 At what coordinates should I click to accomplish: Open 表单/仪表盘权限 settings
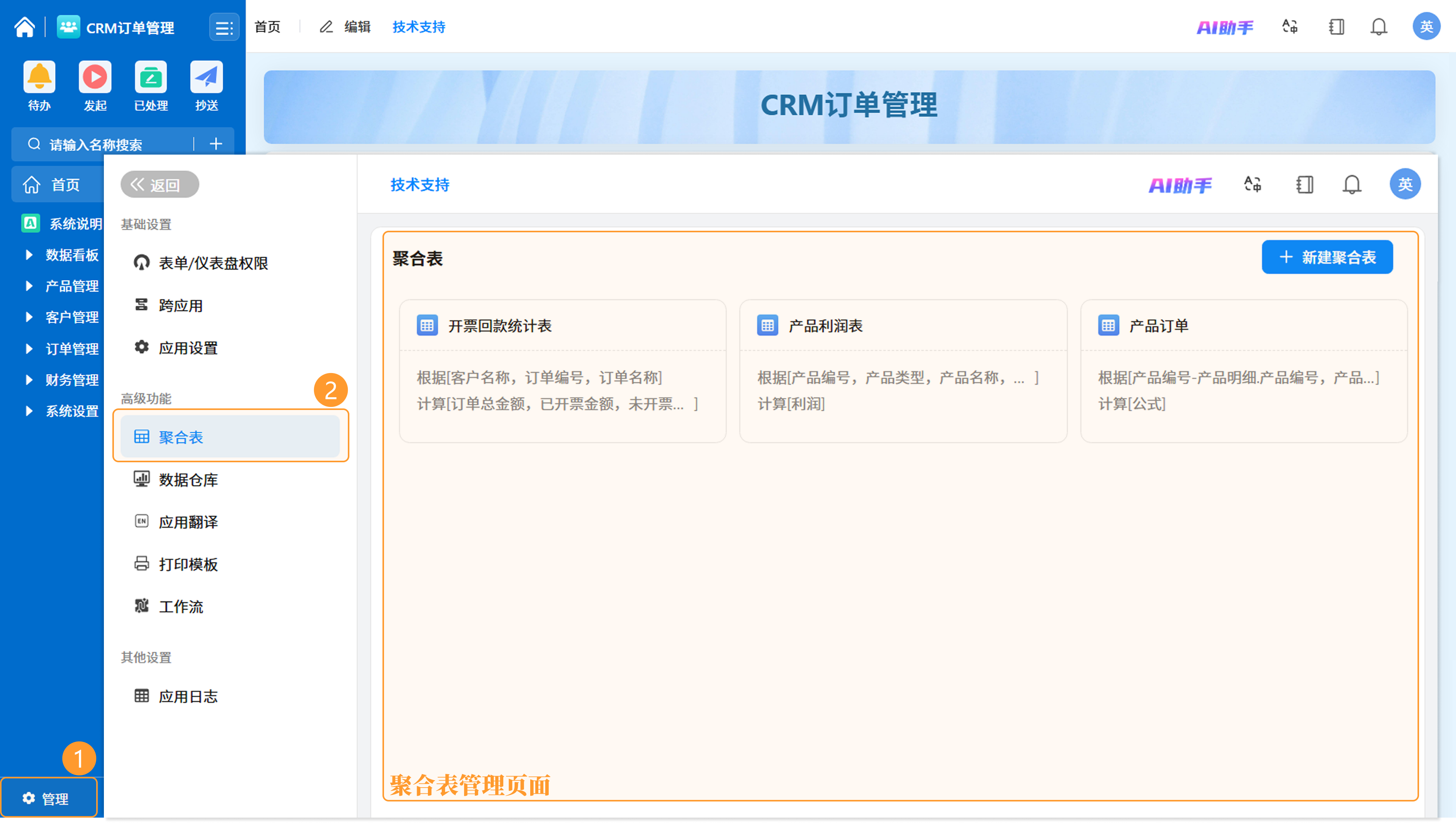coord(230,263)
